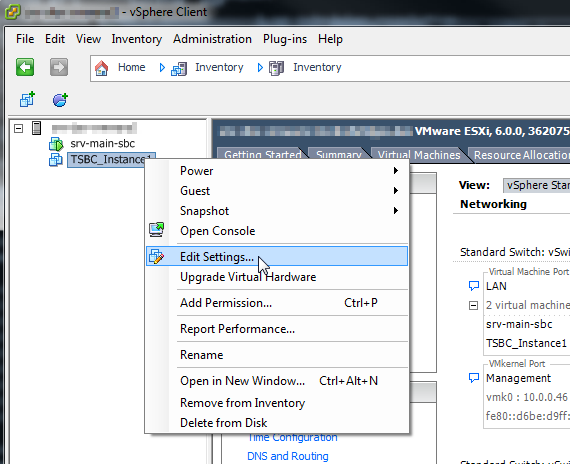
Task: Open the File menu
Action: [x=25, y=39]
